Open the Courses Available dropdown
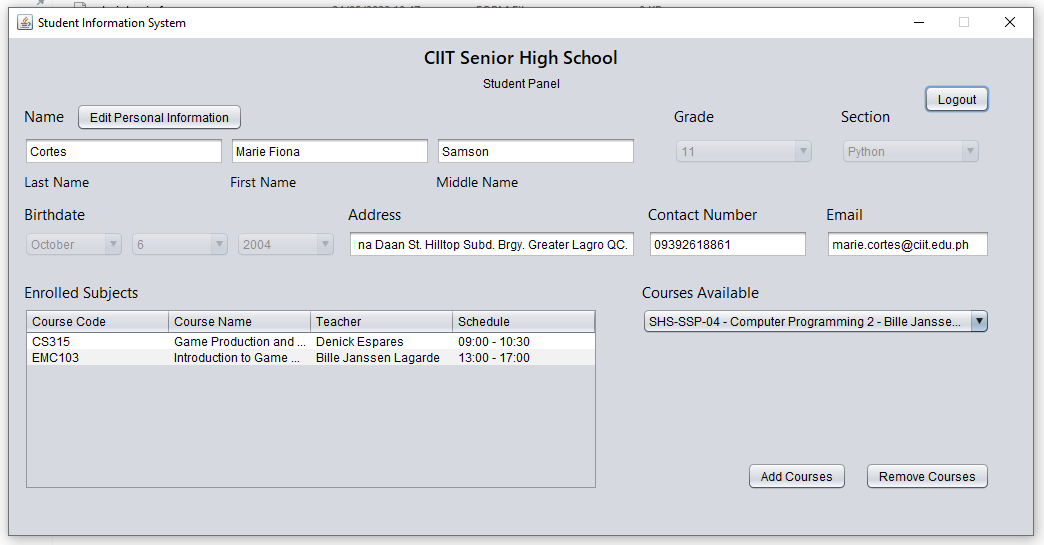Screen dimensions: 1044x545 (978, 322)
